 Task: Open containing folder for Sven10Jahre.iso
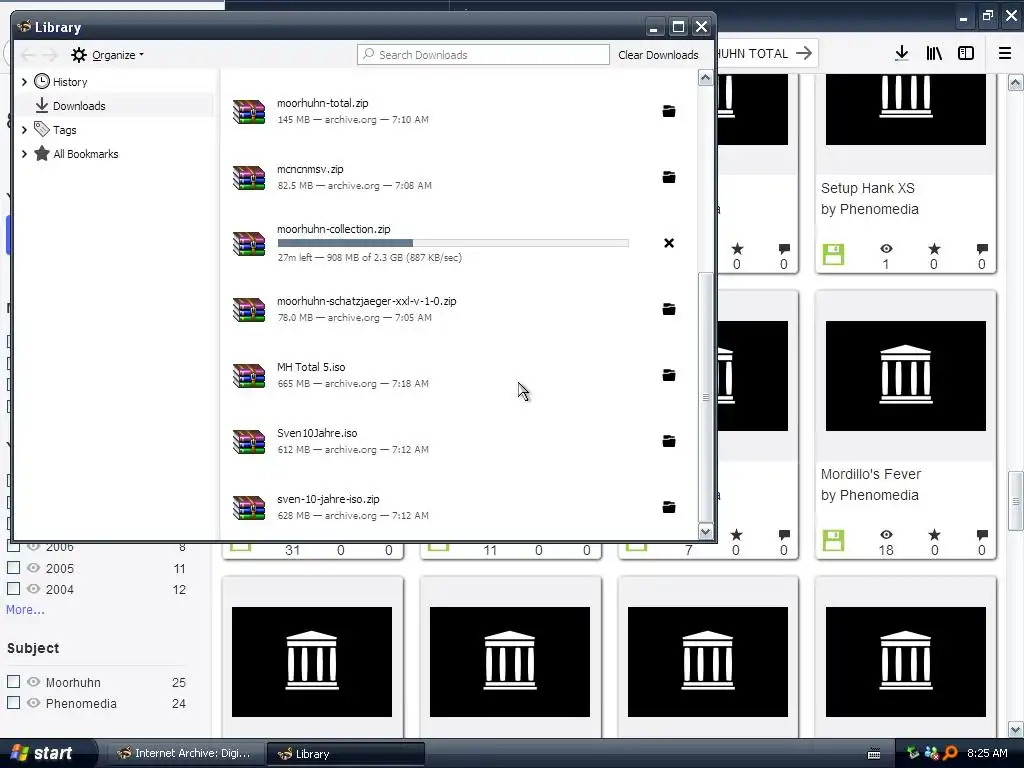tap(669, 441)
